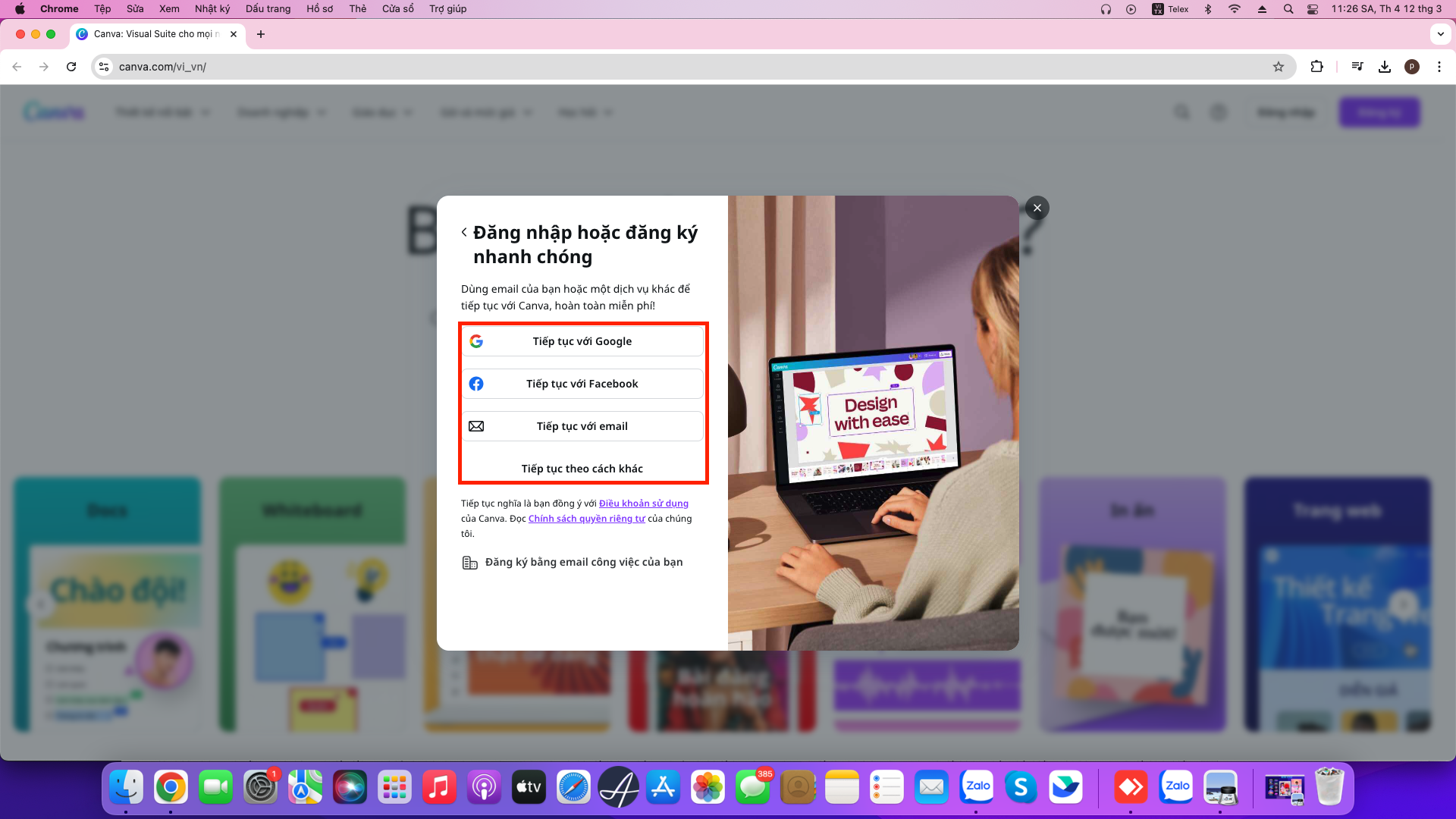The width and height of the screenshot is (1456, 819).
Task: Open Chrome profile avatar
Action: tap(1412, 67)
